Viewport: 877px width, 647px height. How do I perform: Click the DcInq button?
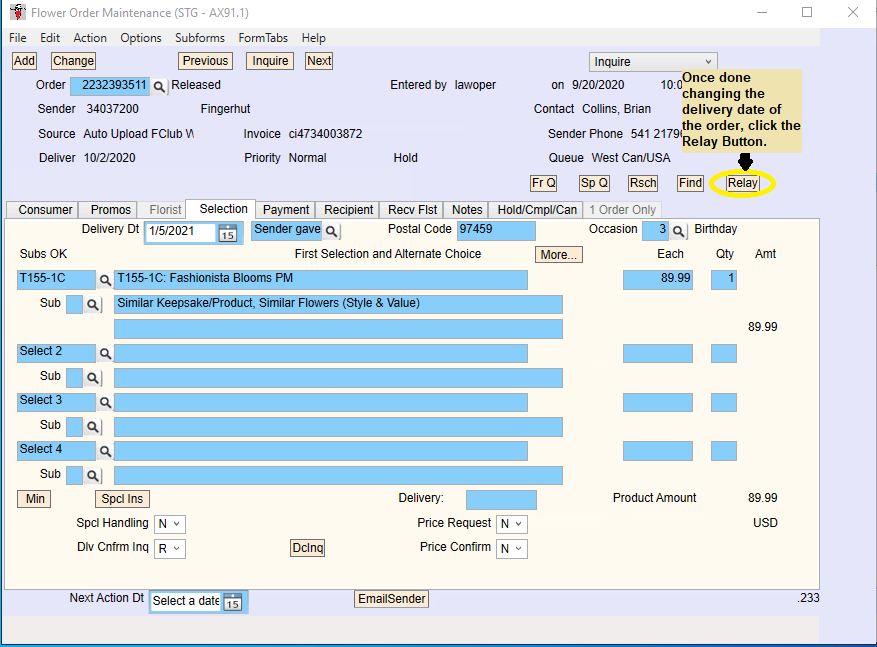[x=308, y=548]
